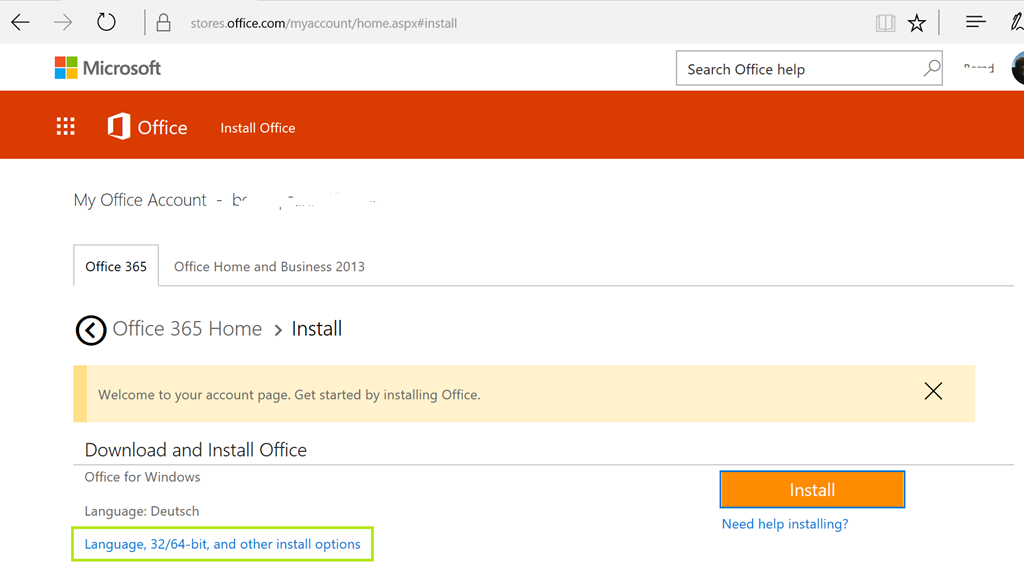Toggle reading view book icon

[885, 23]
